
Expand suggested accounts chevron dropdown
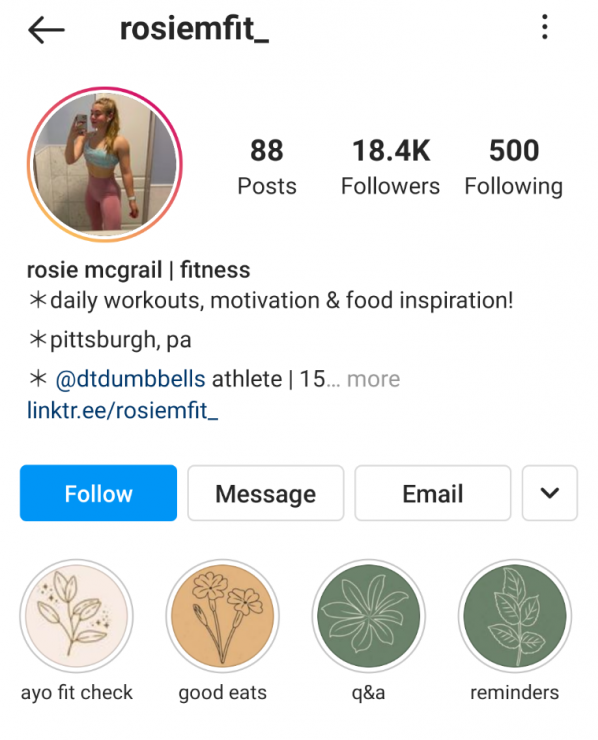[550, 493]
